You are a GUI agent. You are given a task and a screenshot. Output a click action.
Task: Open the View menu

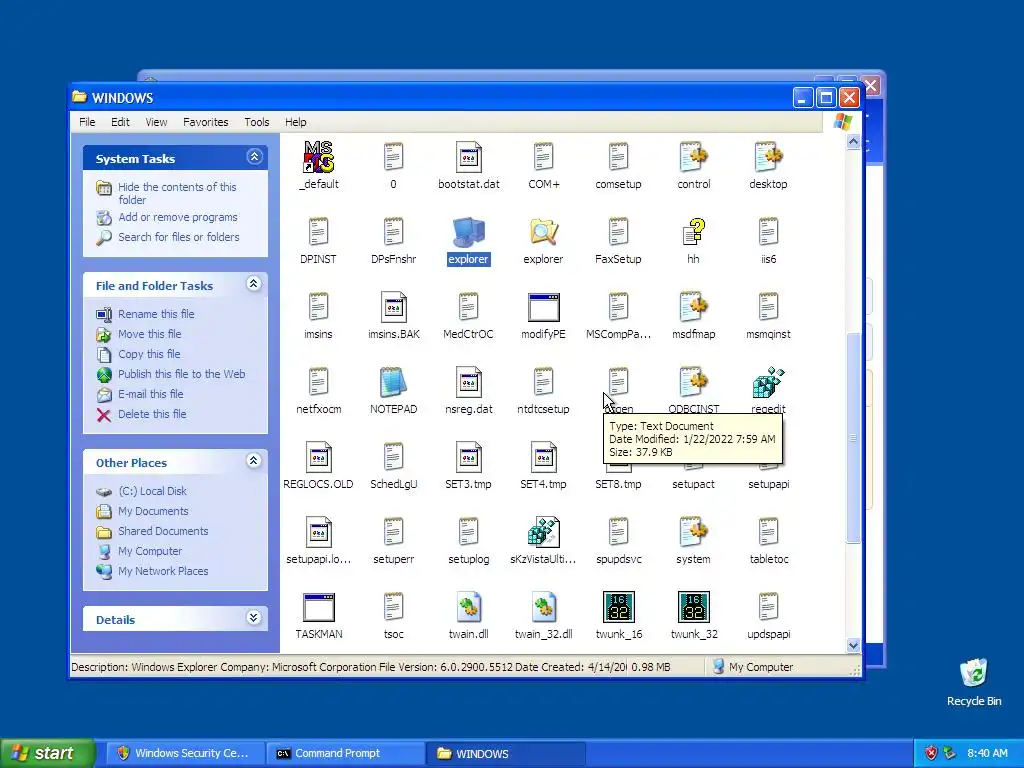point(156,122)
